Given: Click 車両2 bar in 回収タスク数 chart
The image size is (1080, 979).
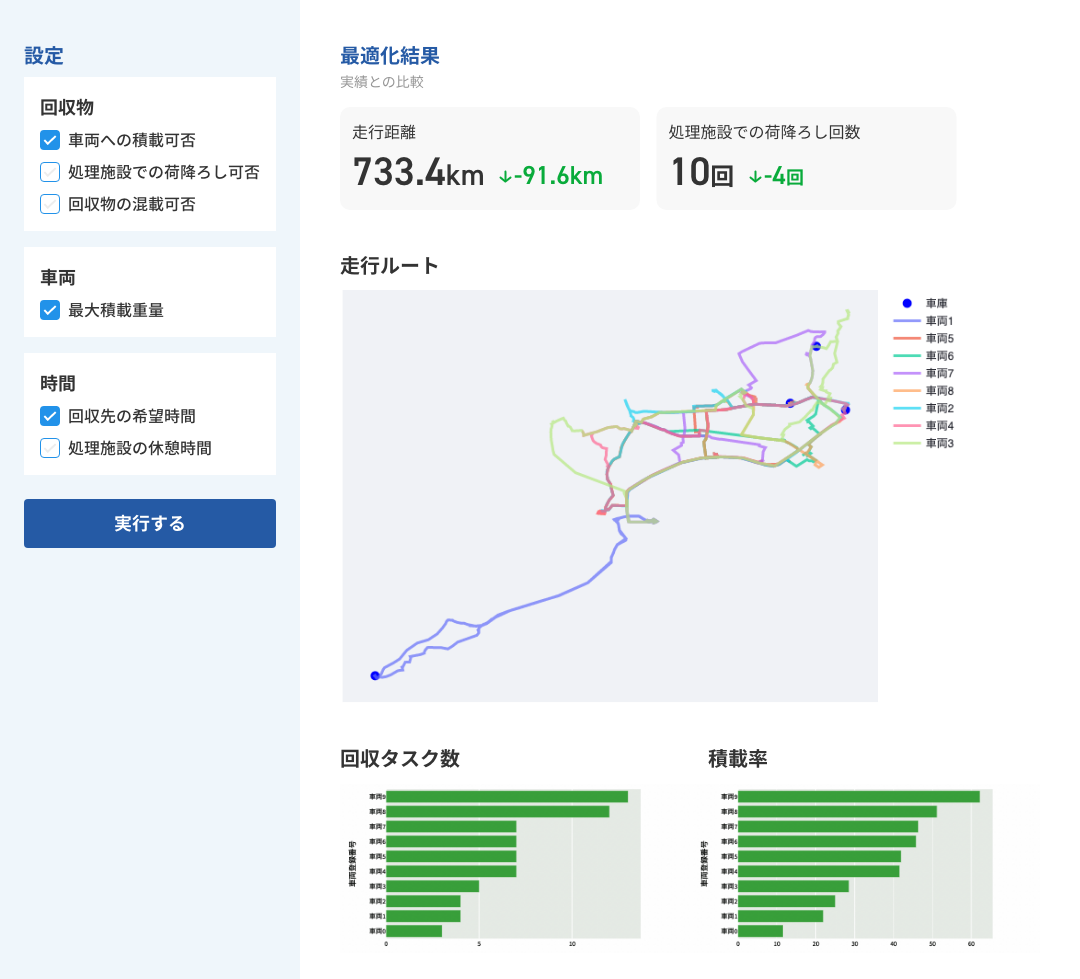Looking at the screenshot, I should click(x=423, y=901).
